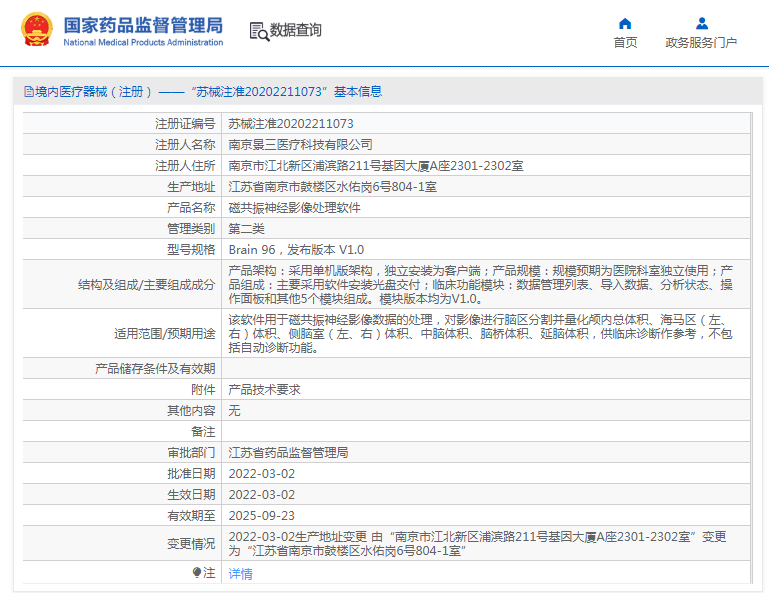Select 注册证编号 value 苏械注准20202211073 in table
The image size is (769, 593).
(291, 124)
